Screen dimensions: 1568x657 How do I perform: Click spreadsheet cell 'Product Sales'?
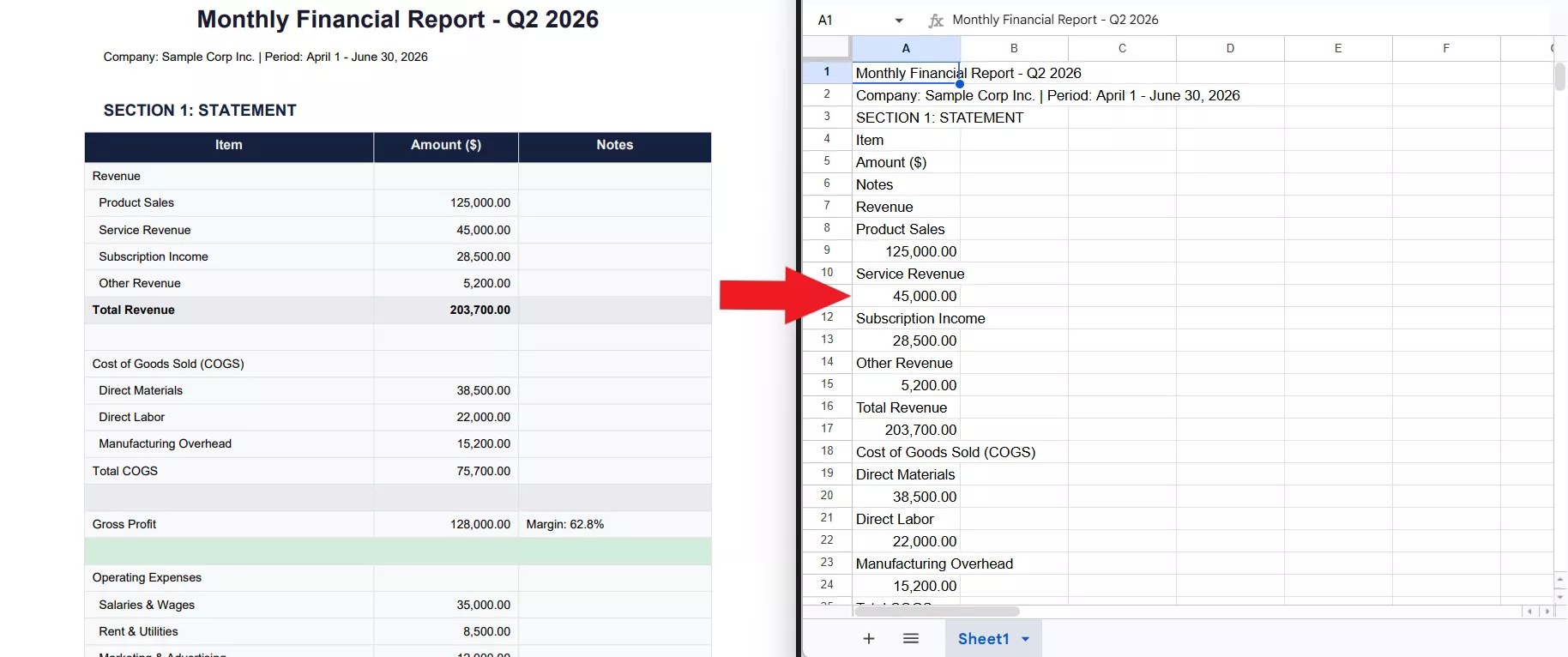[x=906, y=229]
